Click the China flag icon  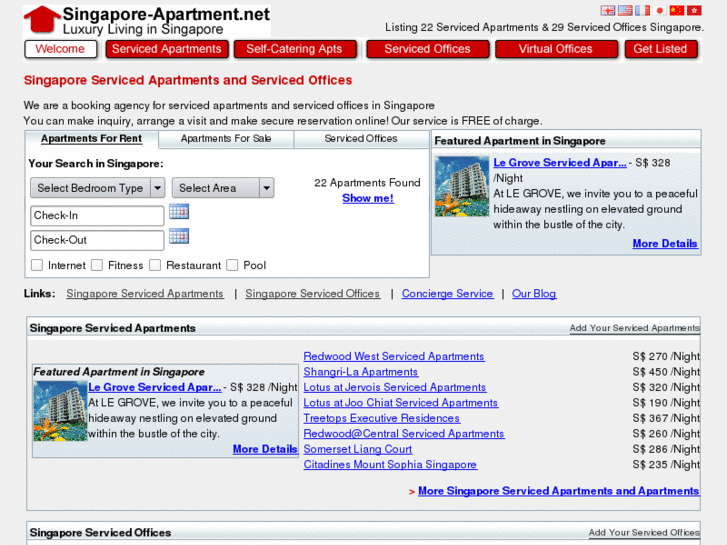676,10
